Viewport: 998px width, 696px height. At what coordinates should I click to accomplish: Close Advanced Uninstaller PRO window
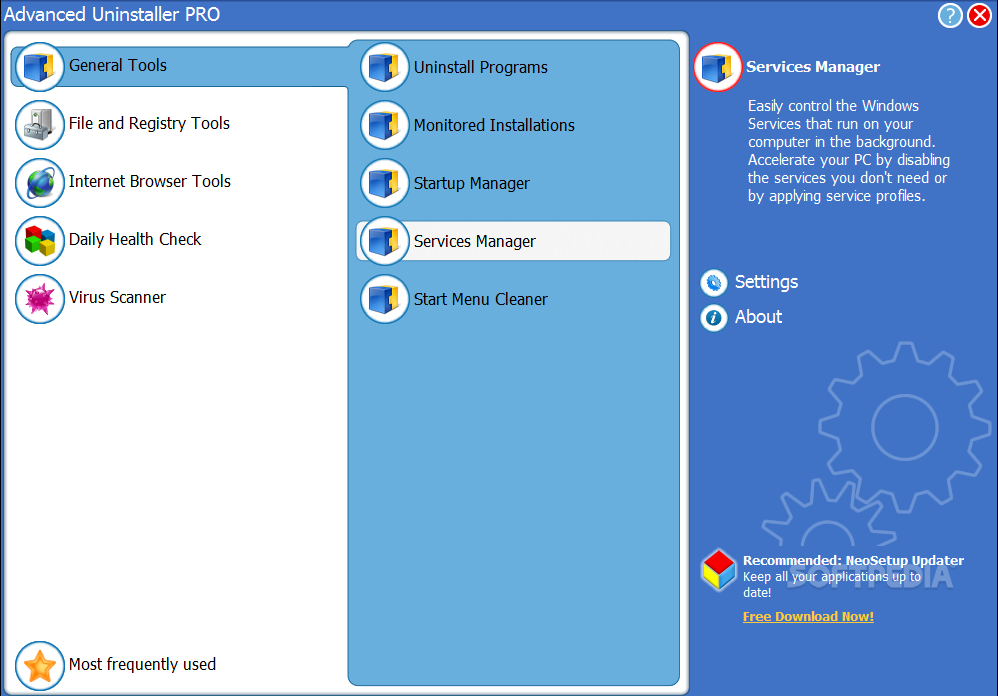[x=980, y=15]
